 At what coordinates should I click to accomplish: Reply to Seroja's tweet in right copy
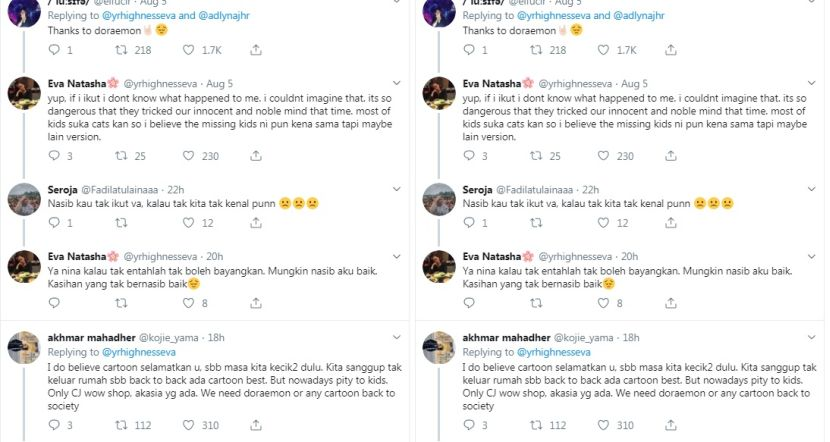coord(468,222)
